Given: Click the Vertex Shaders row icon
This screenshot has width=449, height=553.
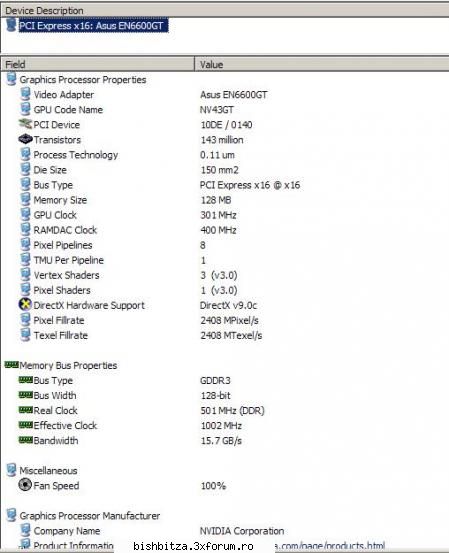Looking at the screenshot, I should tap(25, 275).
